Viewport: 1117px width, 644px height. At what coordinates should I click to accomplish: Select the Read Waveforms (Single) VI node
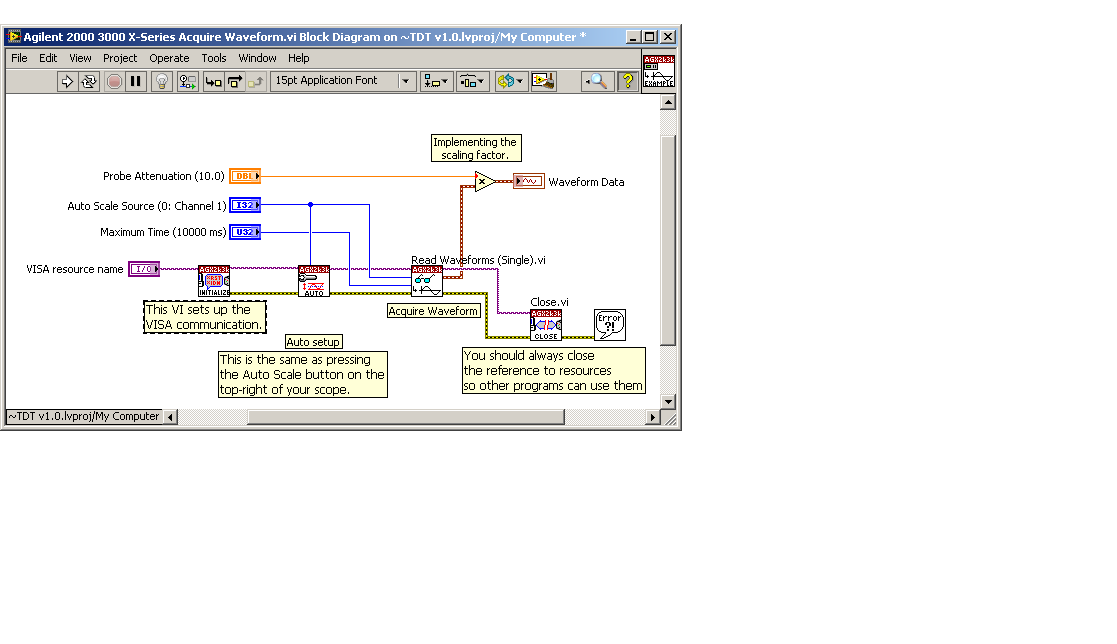coord(427,281)
